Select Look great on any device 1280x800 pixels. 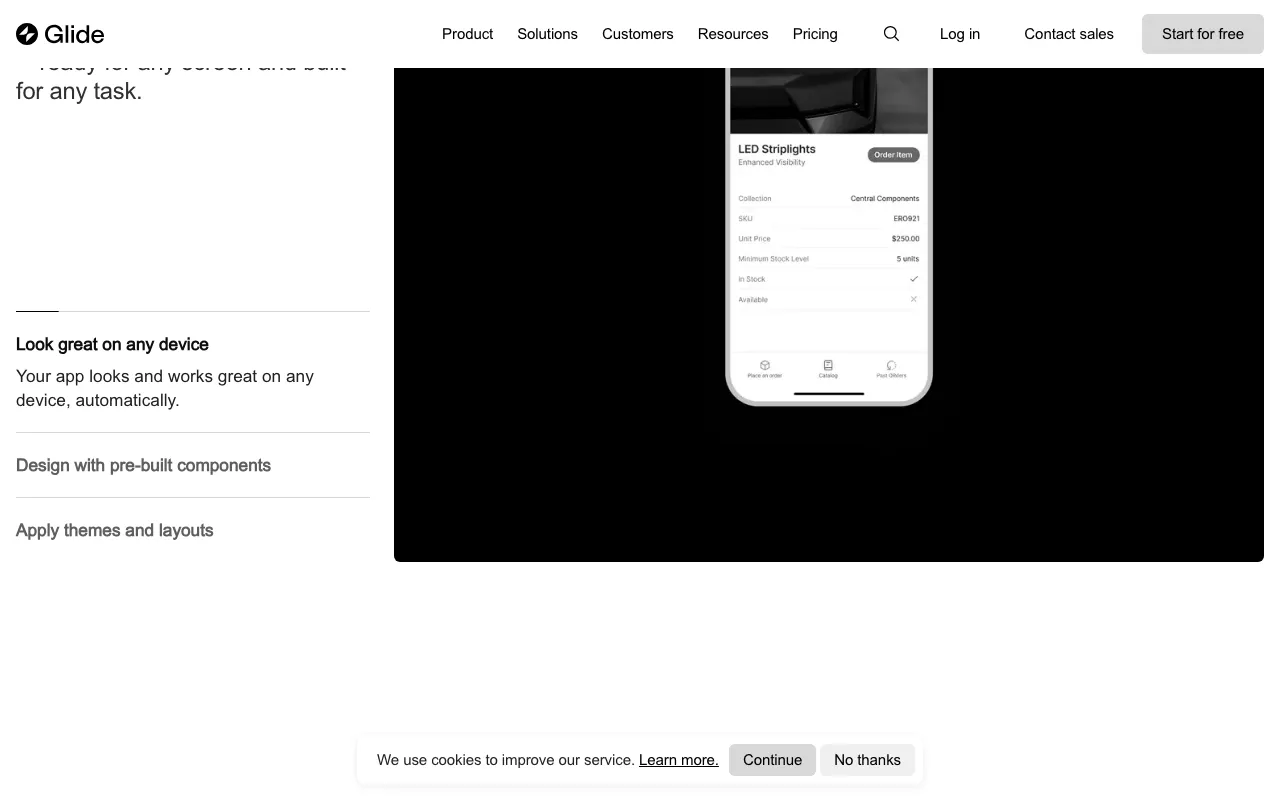click(112, 344)
